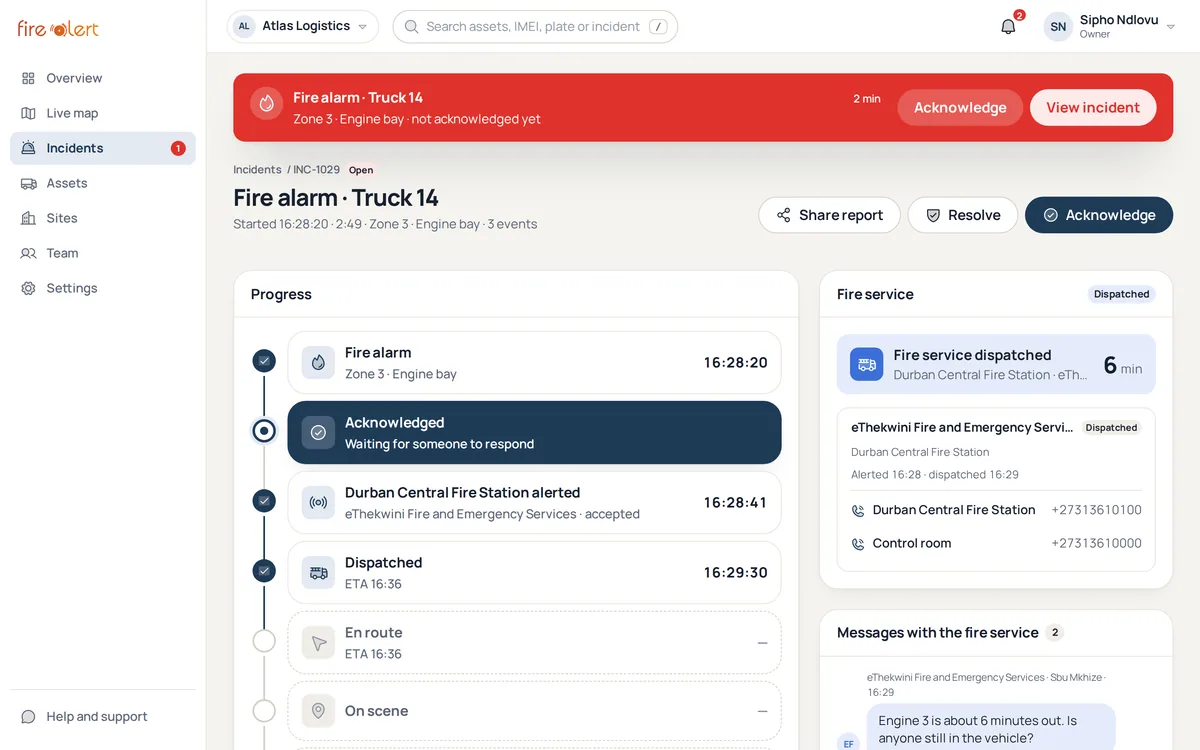Open Settings from the sidebar
Image resolution: width=1200 pixels, height=750 pixels.
[103, 288]
